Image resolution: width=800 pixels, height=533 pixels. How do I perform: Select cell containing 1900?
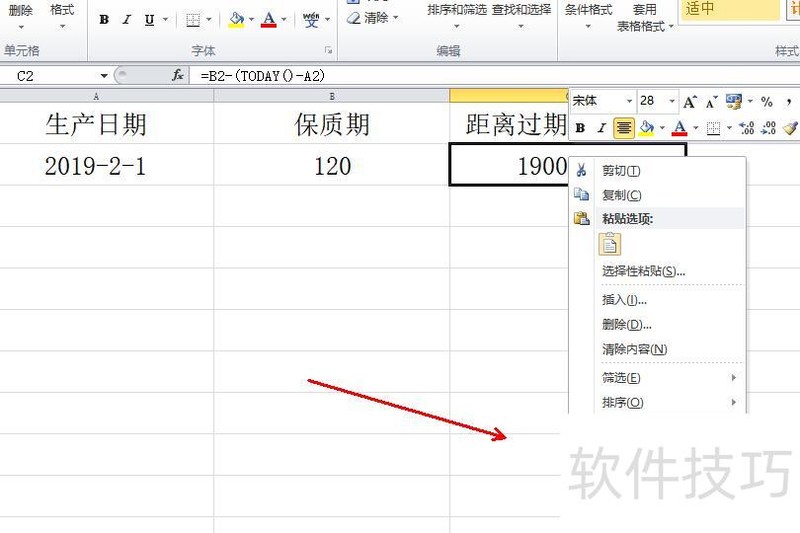tap(509, 165)
